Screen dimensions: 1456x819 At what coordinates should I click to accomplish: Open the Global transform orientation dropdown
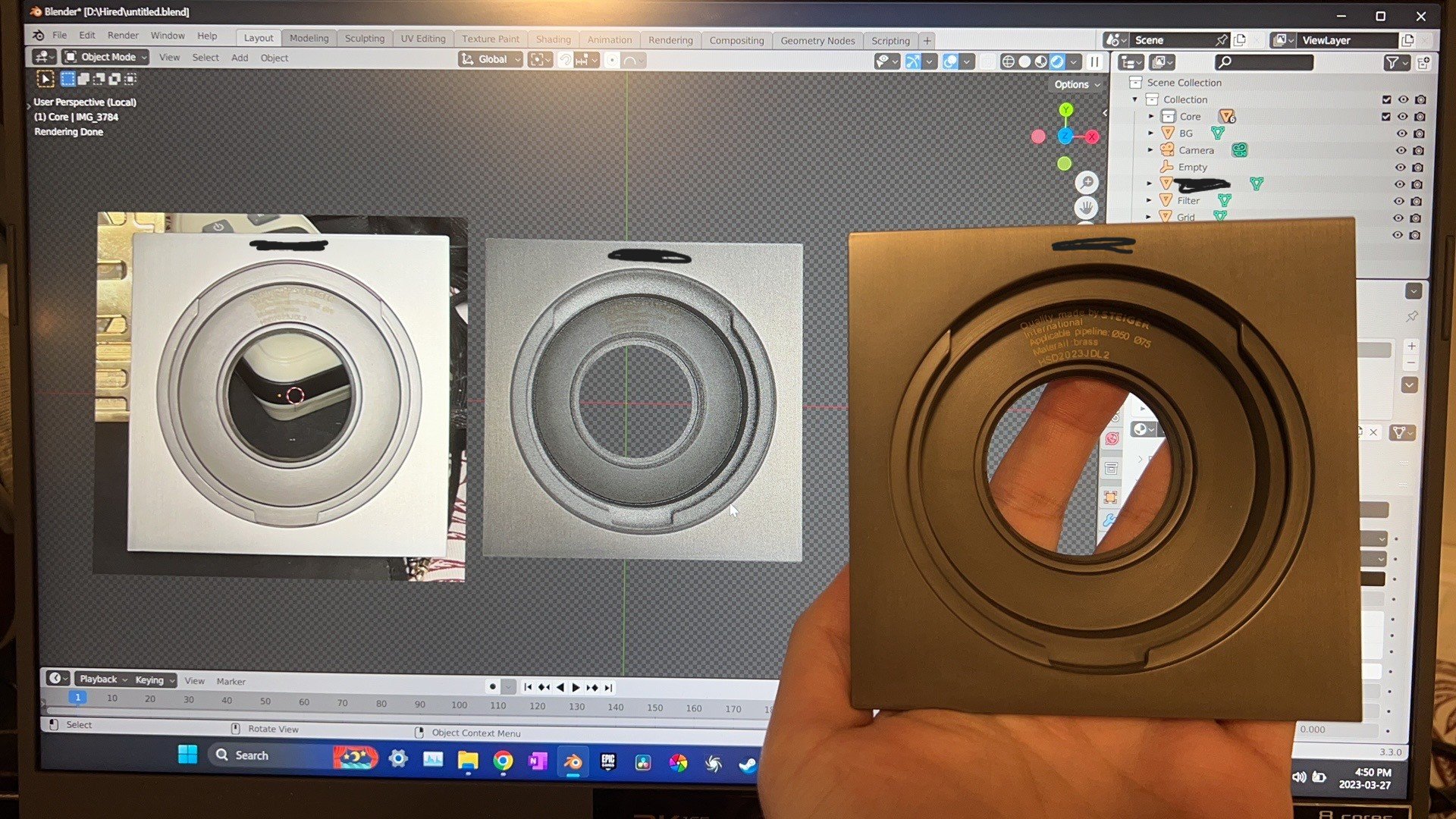491,59
